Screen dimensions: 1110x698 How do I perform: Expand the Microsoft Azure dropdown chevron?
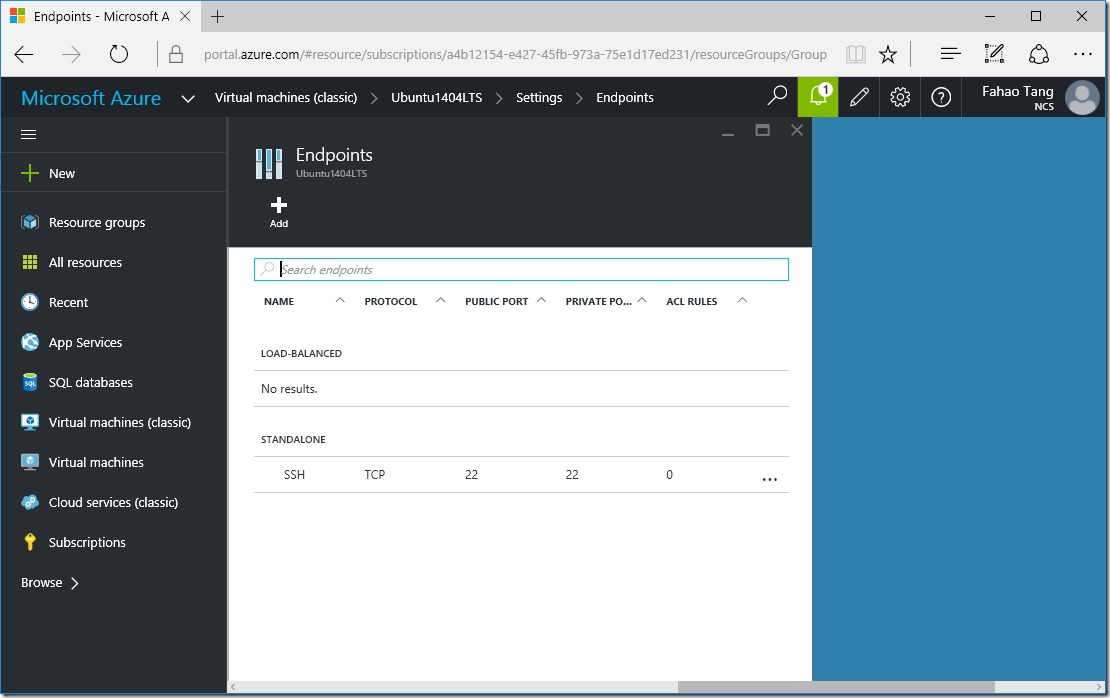pyautogui.click(x=188, y=99)
